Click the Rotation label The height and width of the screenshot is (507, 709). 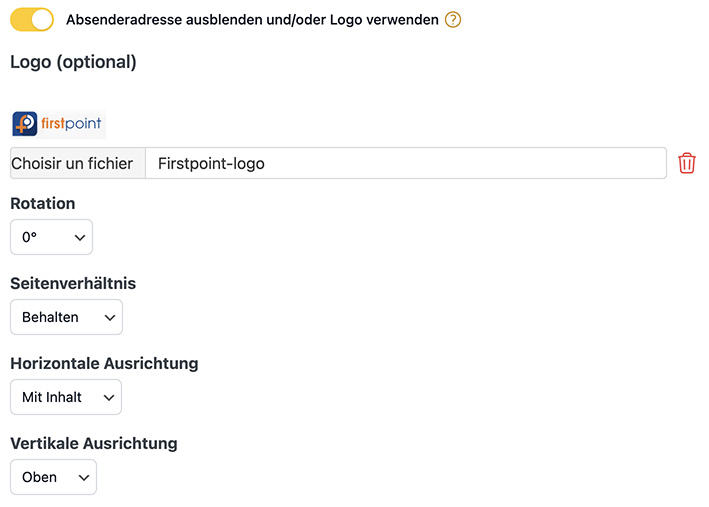(x=43, y=204)
